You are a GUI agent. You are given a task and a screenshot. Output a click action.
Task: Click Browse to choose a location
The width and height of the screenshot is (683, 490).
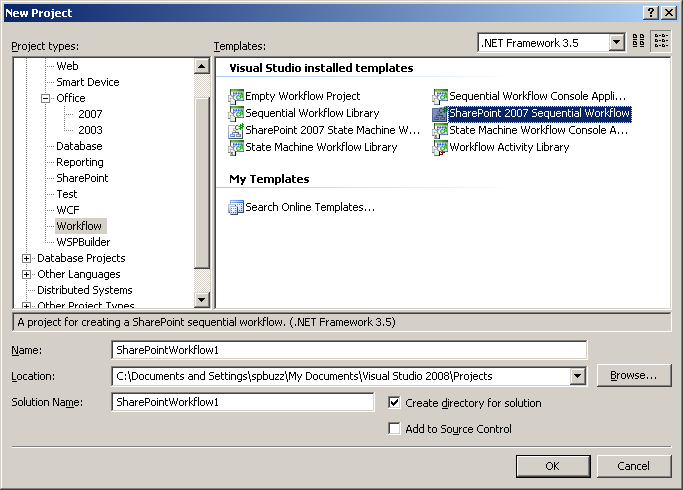pyautogui.click(x=634, y=375)
